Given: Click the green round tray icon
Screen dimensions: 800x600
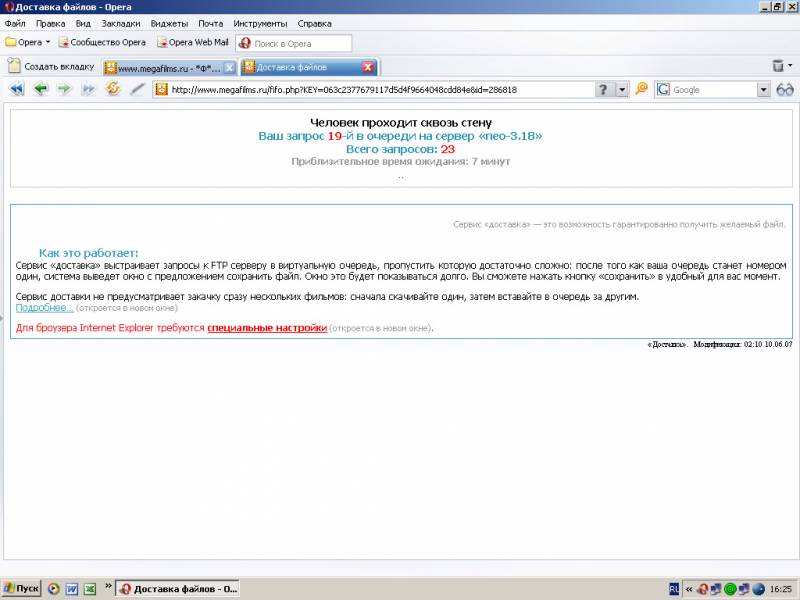Looking at the screenshot, I should (730, 589).
